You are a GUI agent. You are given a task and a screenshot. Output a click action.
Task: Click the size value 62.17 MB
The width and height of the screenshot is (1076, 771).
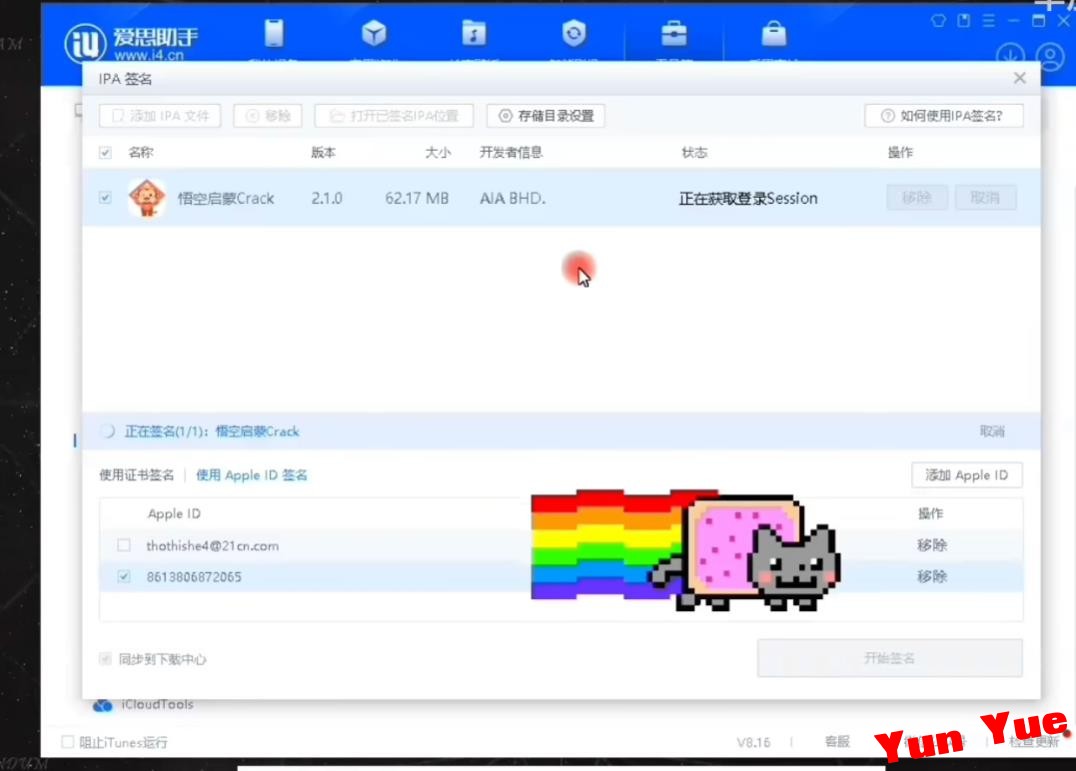point(417,198)
